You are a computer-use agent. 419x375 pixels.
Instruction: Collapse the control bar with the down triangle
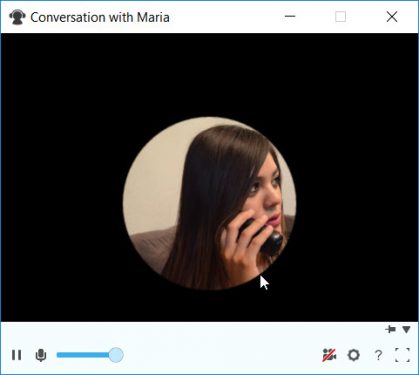pos(406,330)
